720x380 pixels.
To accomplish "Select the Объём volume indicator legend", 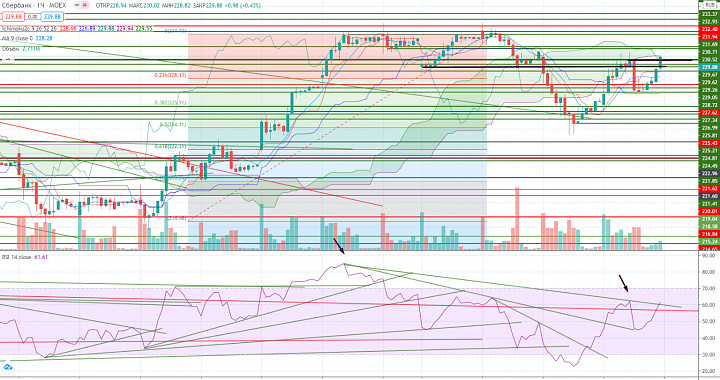I will click(x=21, y=49).
